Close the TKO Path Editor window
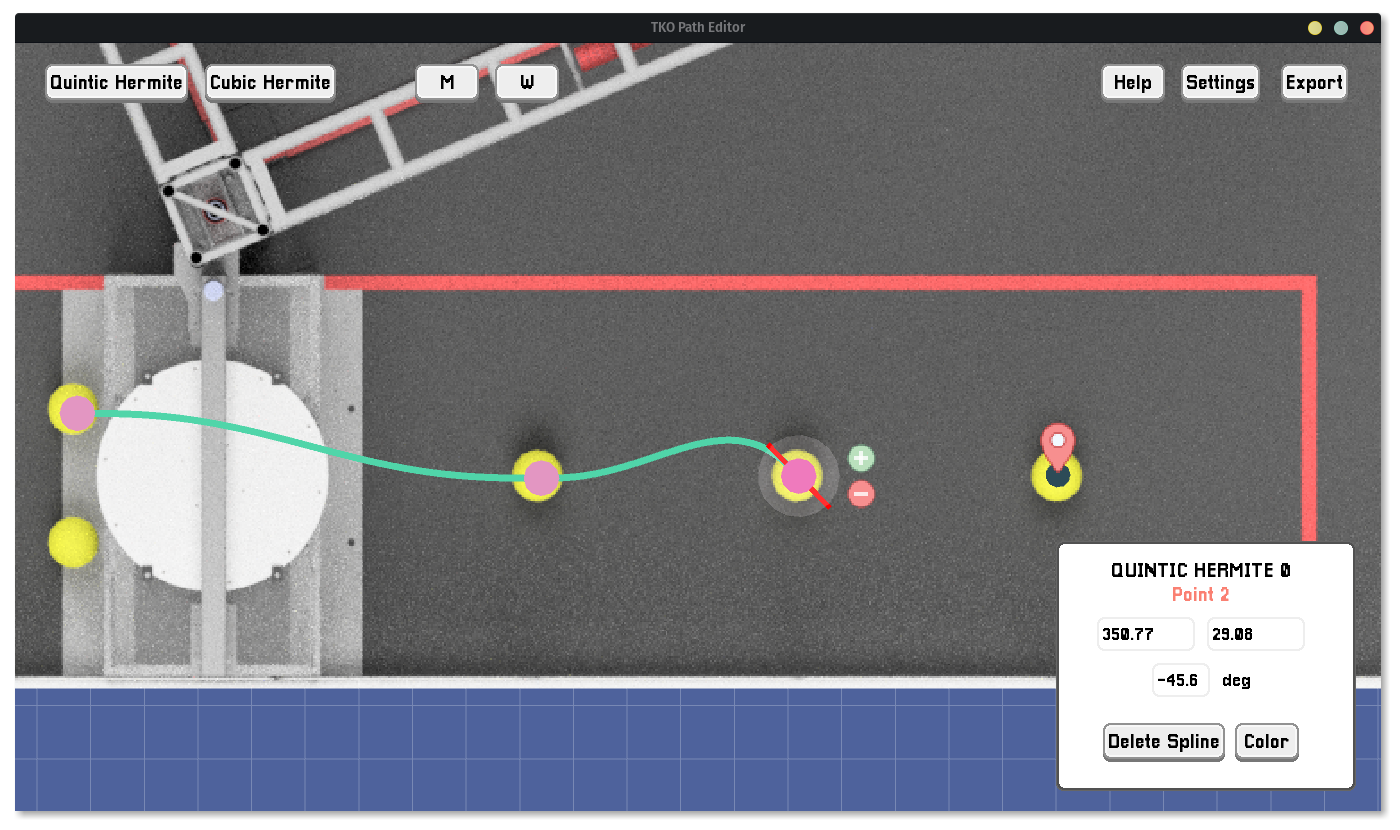The width and height of the screenshot is (1400, 830). [1367, 28]
